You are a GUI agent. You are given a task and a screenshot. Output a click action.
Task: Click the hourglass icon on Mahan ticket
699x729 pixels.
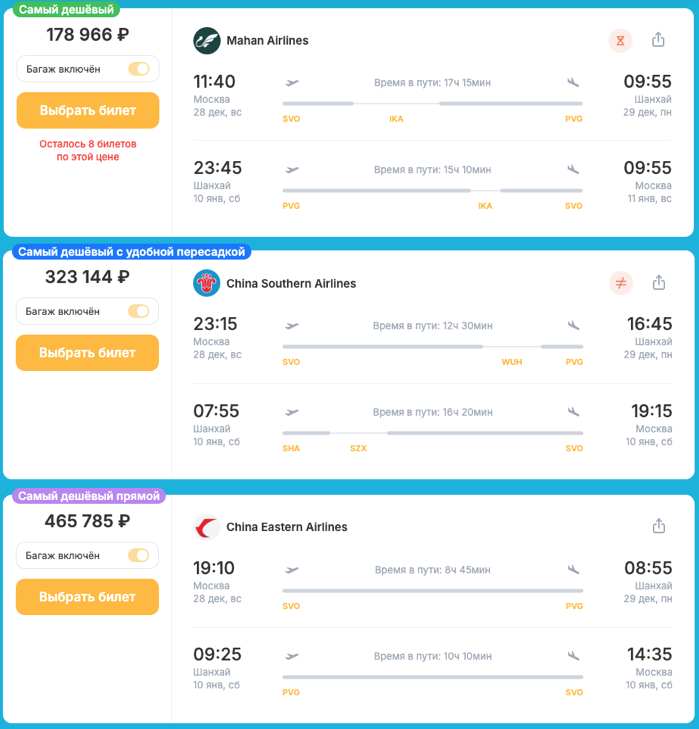[x=621, y=40]
